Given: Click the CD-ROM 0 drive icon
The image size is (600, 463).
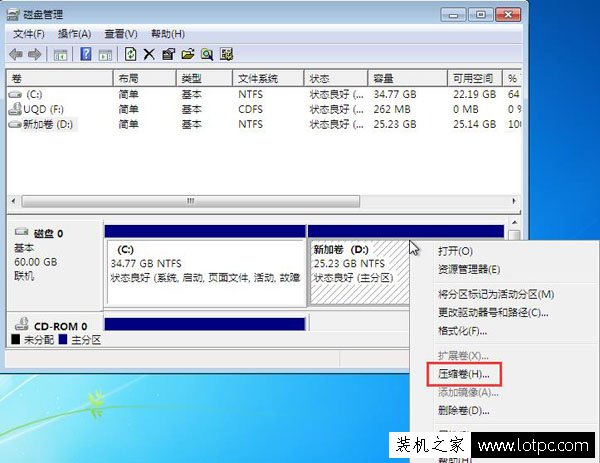Looking at the screenshot, I should 22,324.
